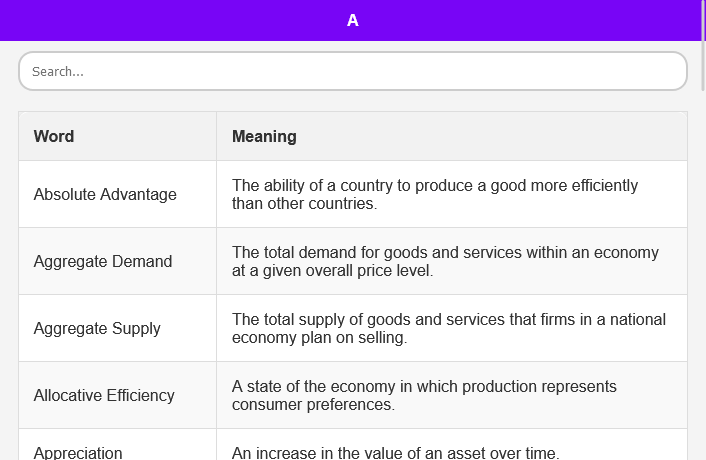Screen dimensions: 706x460
Task: Select the Absolute Advantage term
Action: click(x=105, y=194)
